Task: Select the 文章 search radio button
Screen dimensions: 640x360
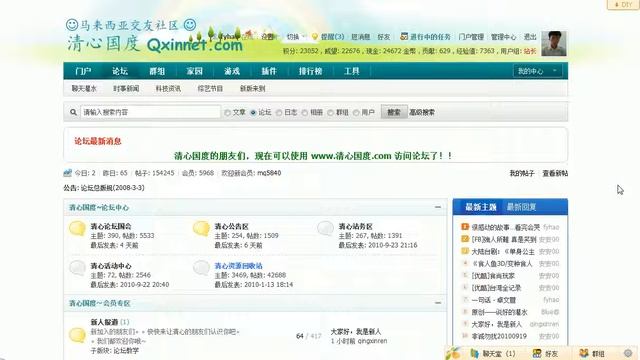Action: [x=227, y=113]
